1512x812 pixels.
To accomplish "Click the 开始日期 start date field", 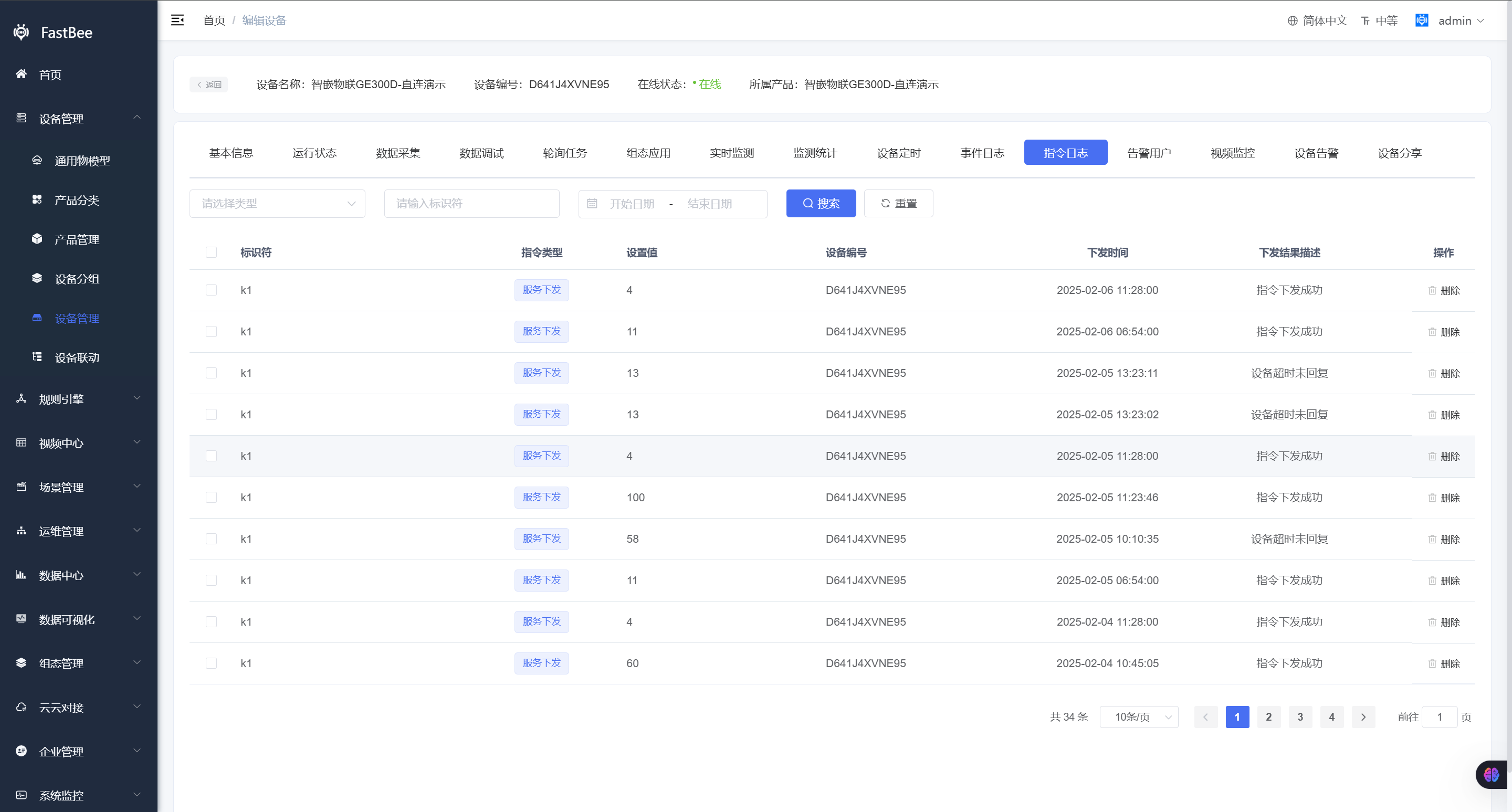I will [x=632, y=204].
